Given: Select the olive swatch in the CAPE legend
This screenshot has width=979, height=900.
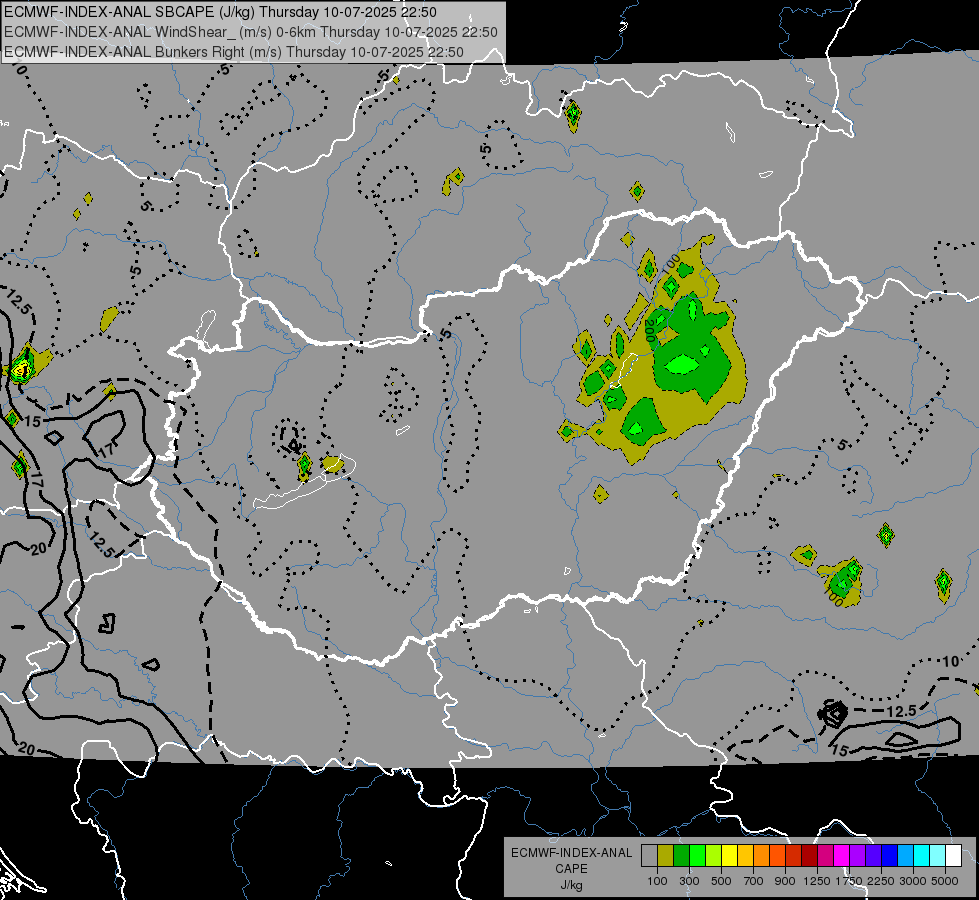Looking at the screenshot, I should [666, 856].
